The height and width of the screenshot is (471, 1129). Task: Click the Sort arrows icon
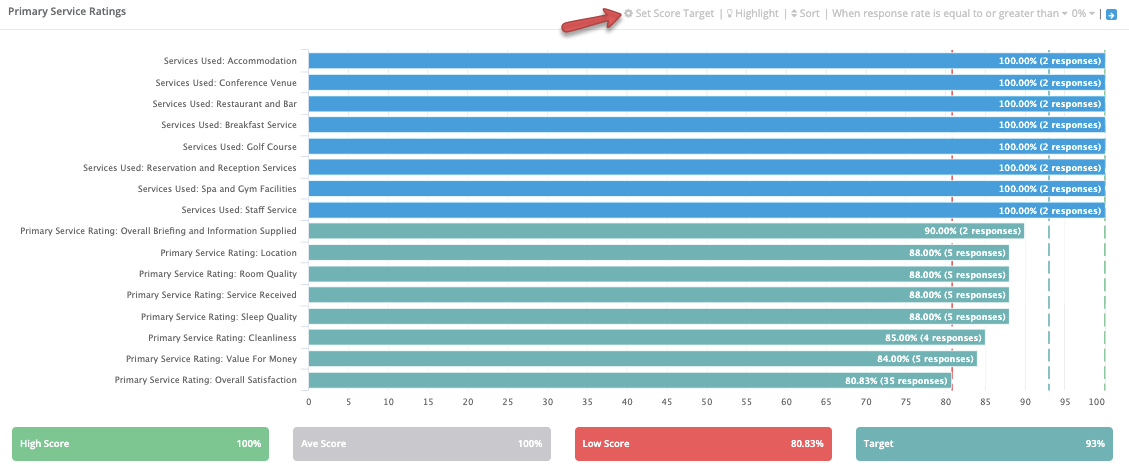pos(793,14)
